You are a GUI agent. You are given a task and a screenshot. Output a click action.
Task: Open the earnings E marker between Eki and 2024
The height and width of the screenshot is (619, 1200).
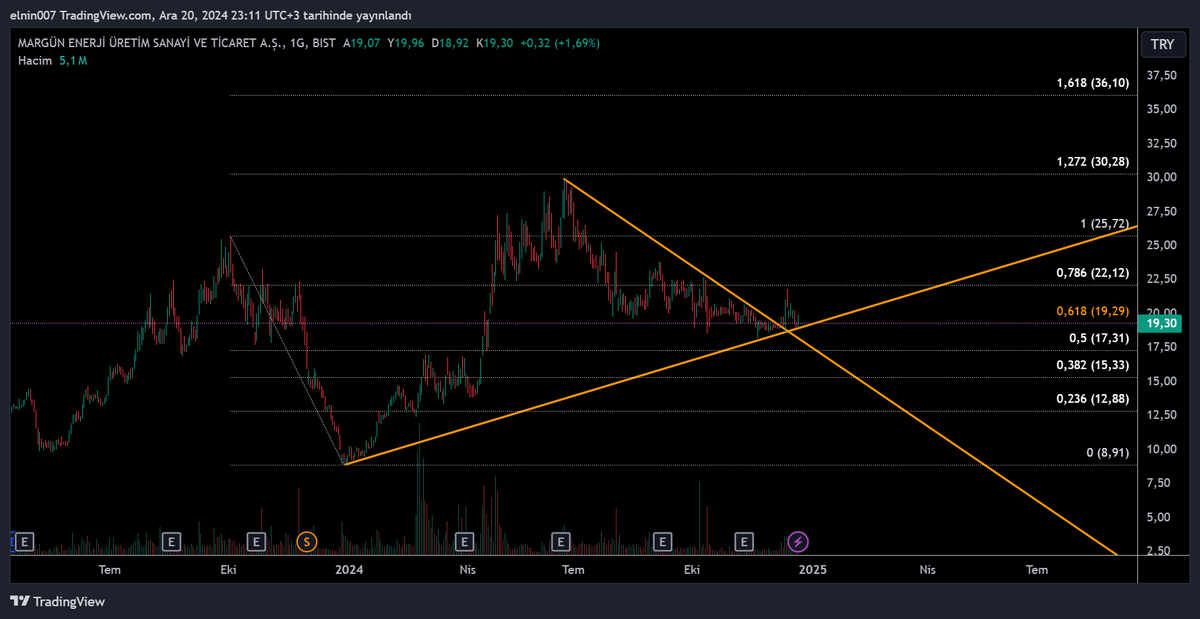(257, 542)
